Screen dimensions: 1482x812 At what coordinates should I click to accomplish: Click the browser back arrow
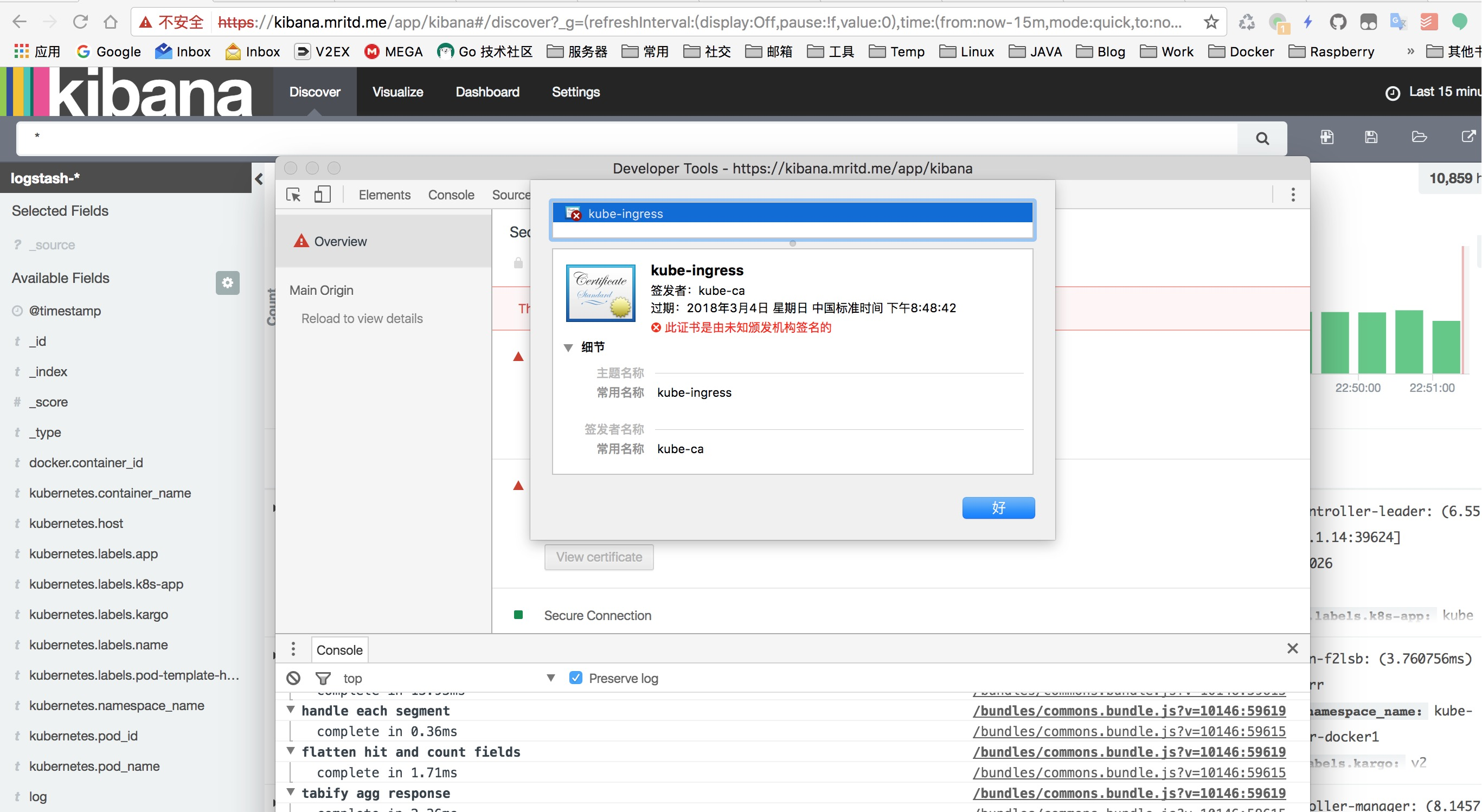click(20, 22)
